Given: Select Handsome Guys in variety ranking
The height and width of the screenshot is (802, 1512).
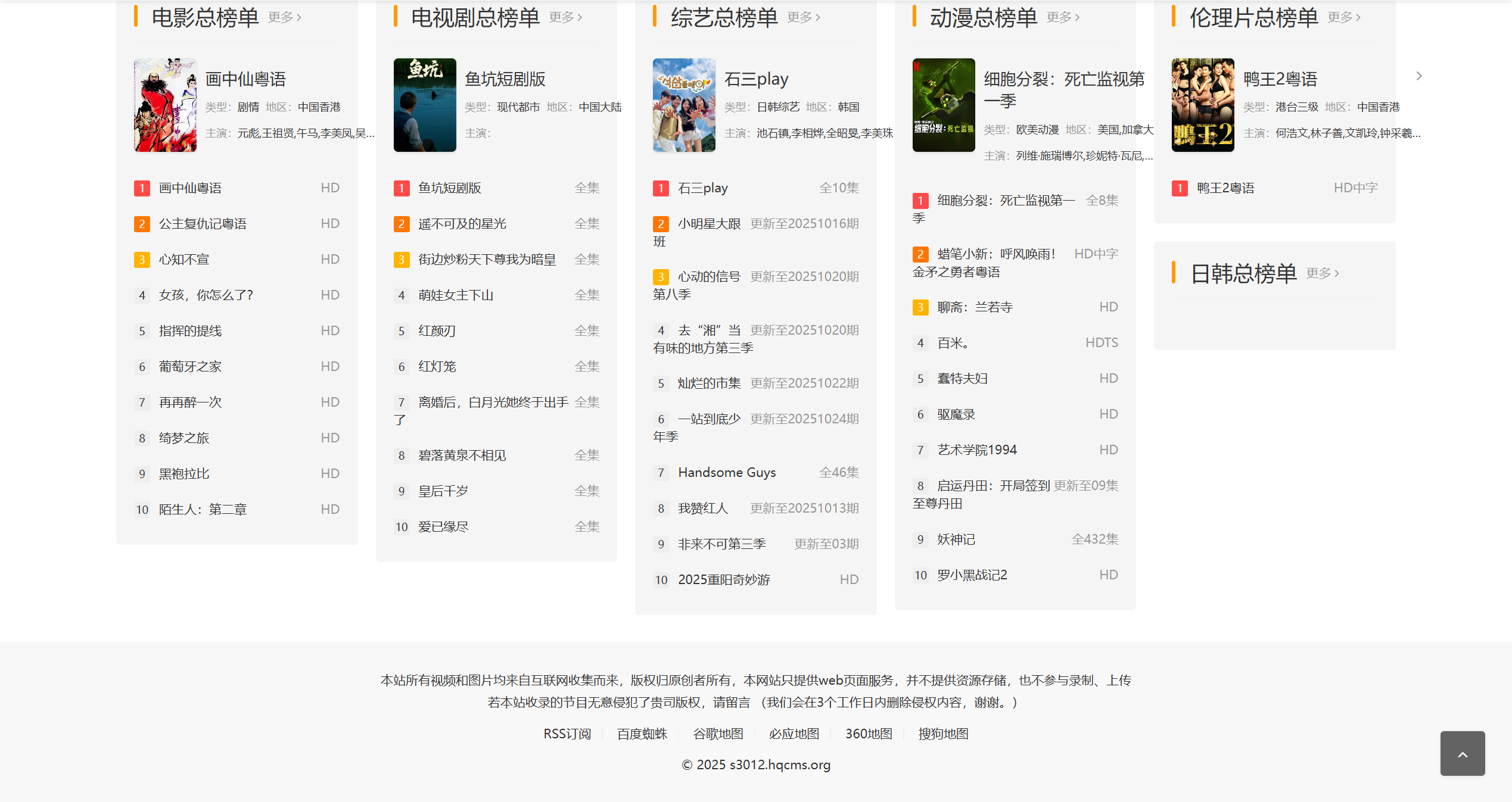Looking at the screenshot, I should [x=727, y=473].
